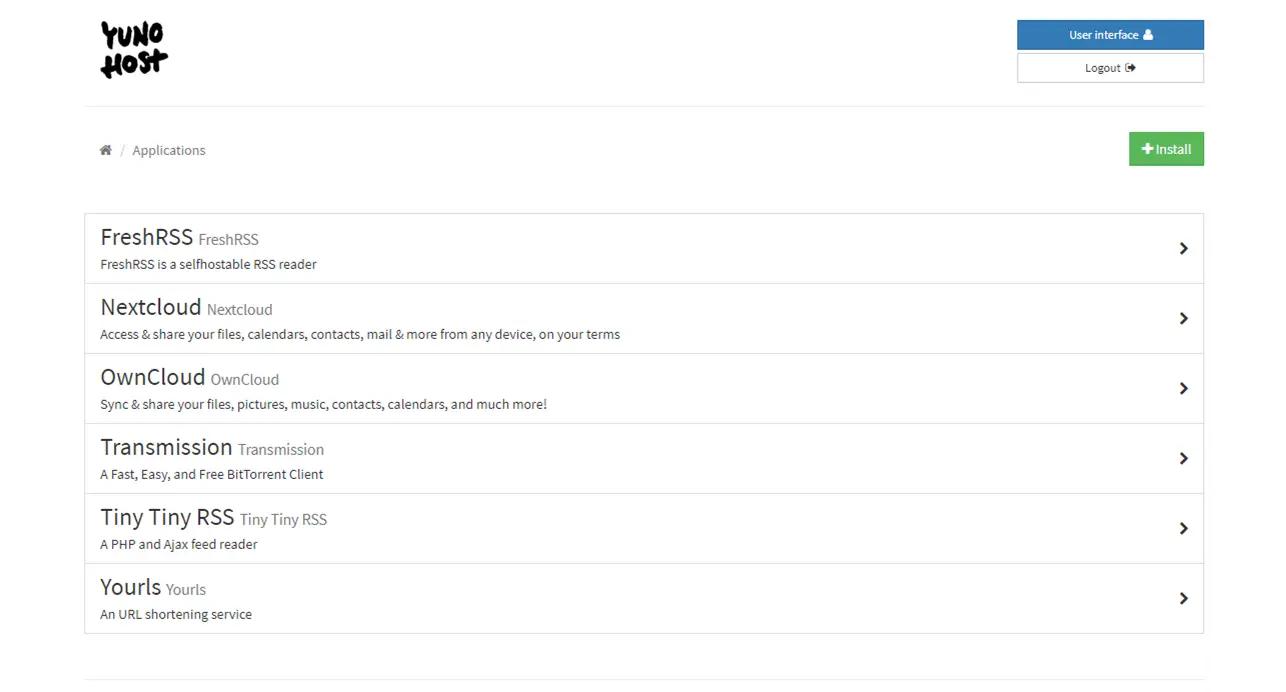The image size is (1286, 692).
Task: Expand the FreshRSS entry chevron
Action: [1183, 248]
